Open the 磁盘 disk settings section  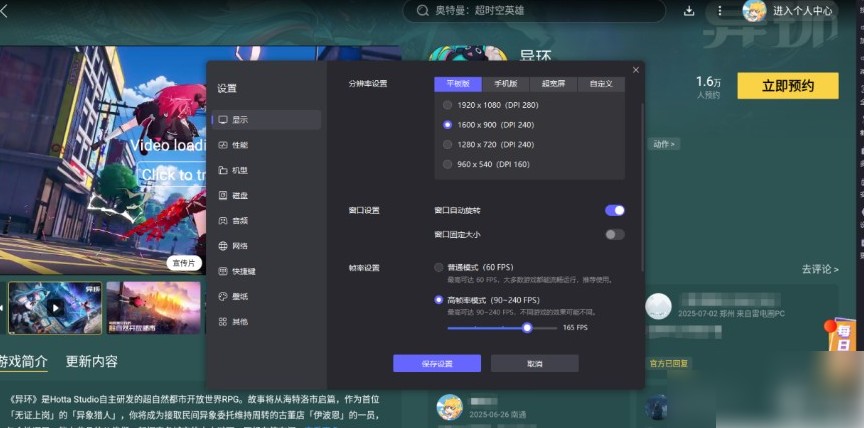(x=266, y=196)
